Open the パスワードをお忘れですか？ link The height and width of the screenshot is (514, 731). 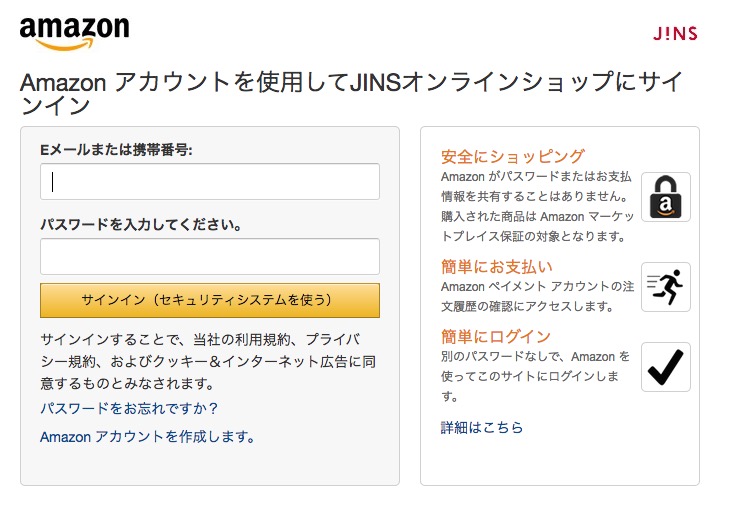[x=129, y=408]
